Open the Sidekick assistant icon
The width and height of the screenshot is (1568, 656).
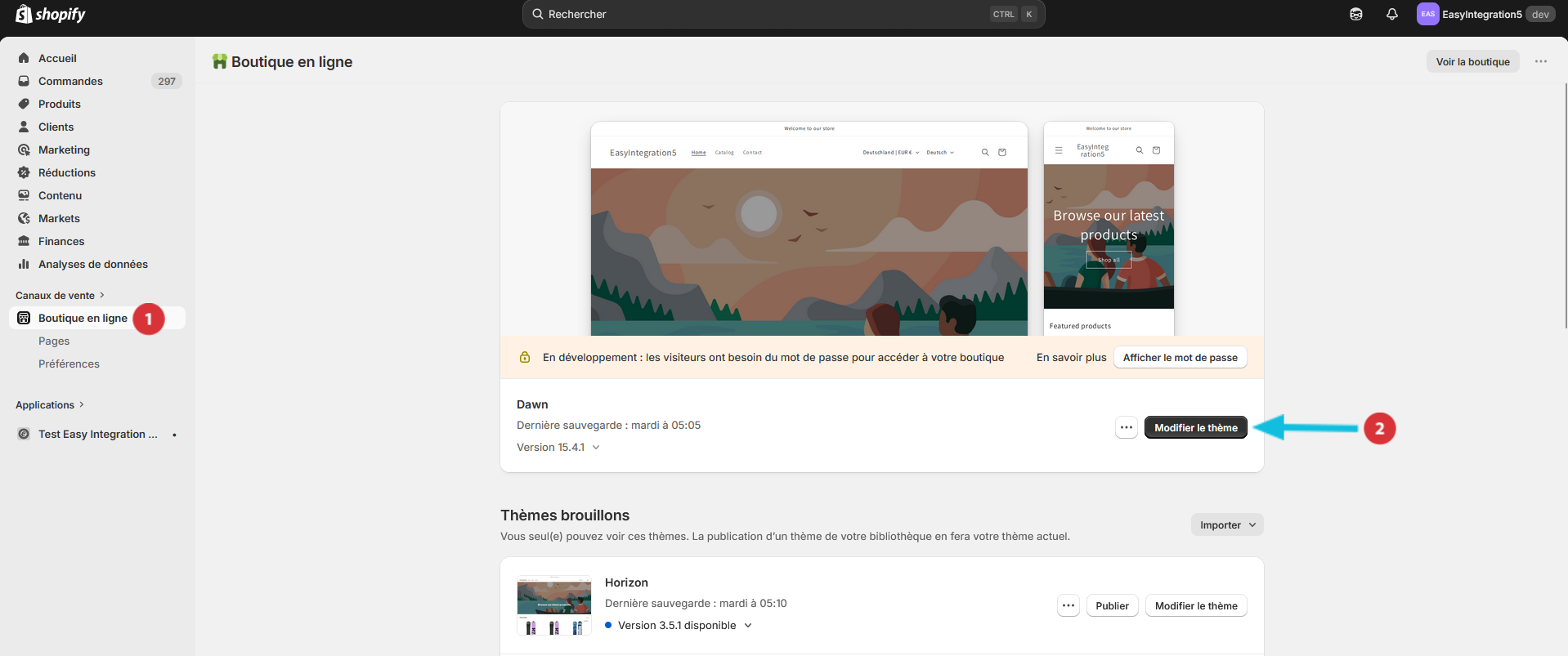[x=1356, y=14]
